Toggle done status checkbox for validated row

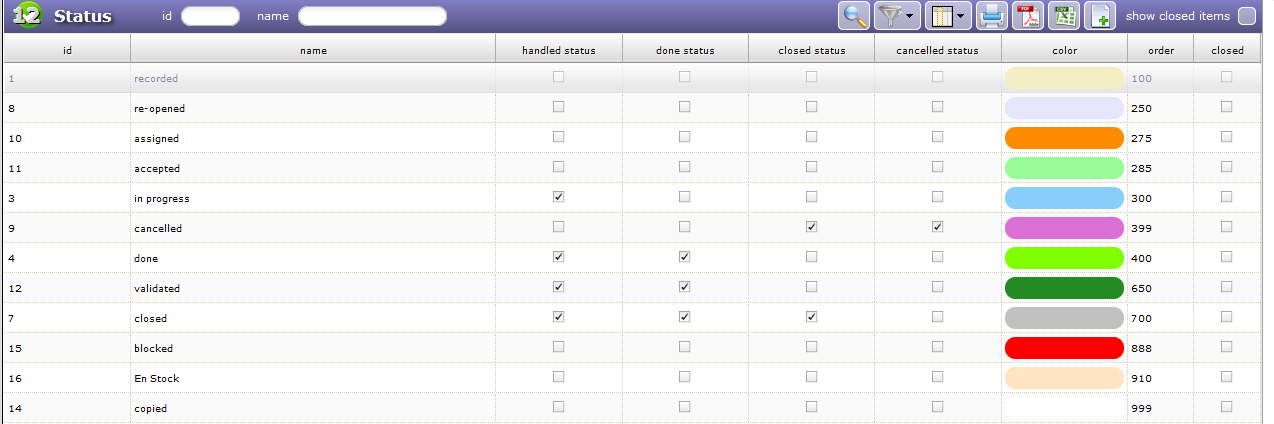click(684, 287)
